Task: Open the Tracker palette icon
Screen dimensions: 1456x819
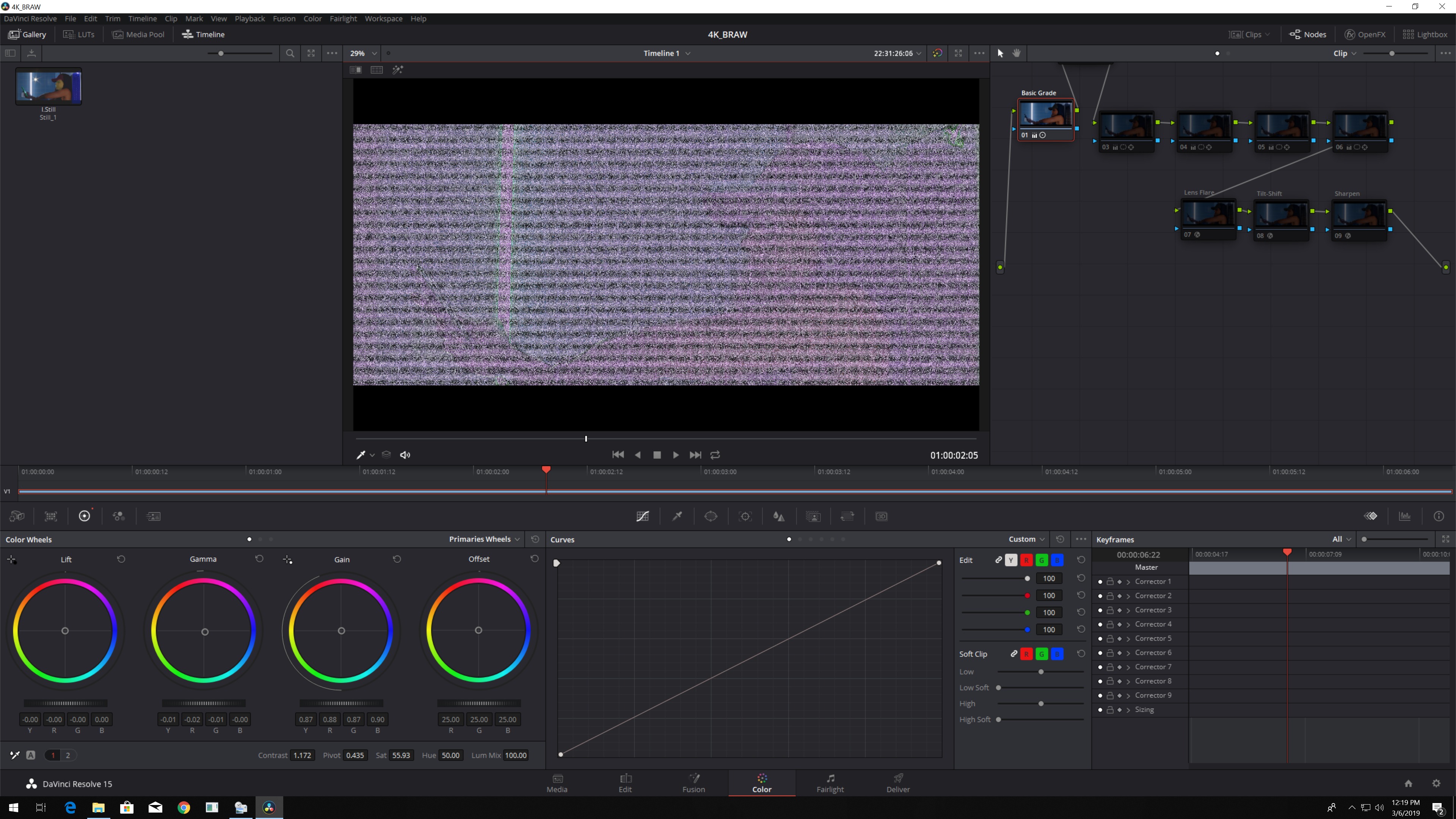Action: pos(745,516)
